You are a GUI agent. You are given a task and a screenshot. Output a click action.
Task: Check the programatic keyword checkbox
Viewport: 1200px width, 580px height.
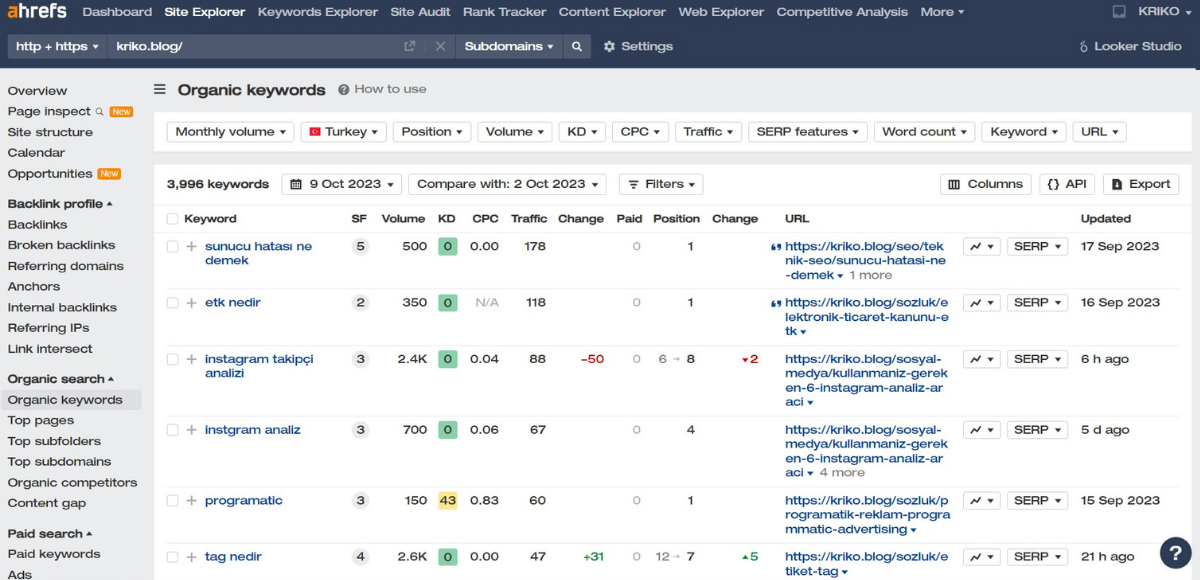(172, 501)
